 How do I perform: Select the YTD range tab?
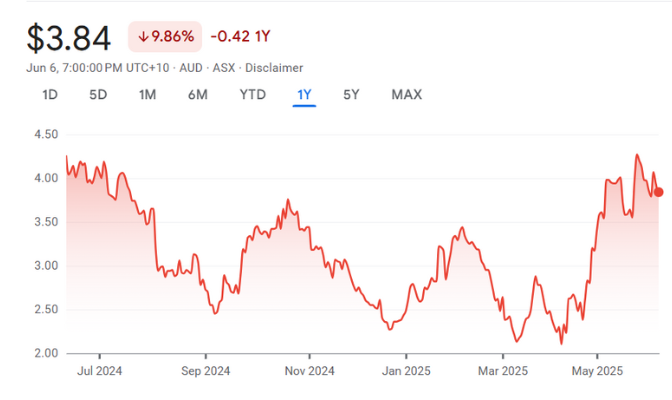pyautogui.click(x=252, y=95)
